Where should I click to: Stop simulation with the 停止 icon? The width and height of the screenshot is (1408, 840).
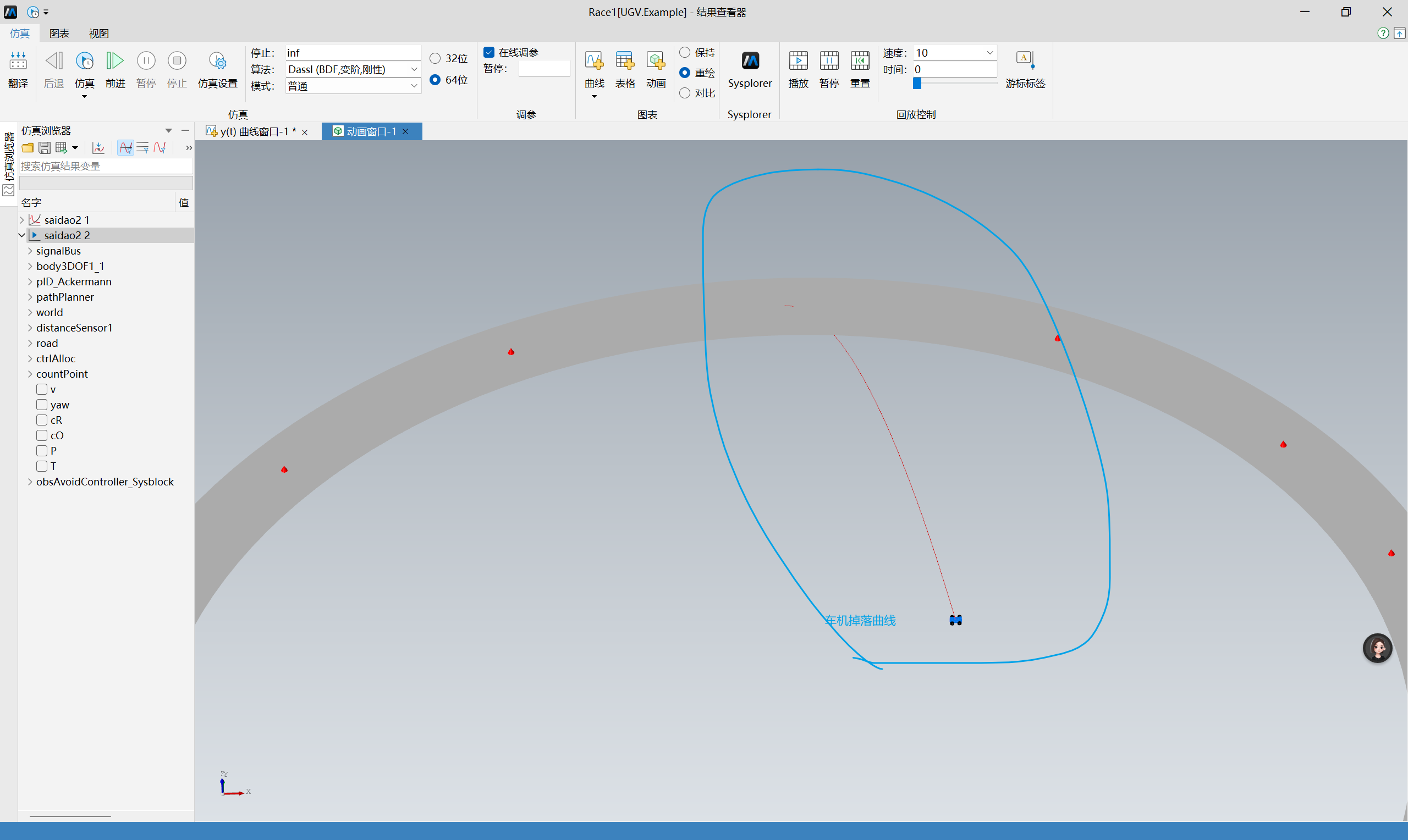click(177, 61)
